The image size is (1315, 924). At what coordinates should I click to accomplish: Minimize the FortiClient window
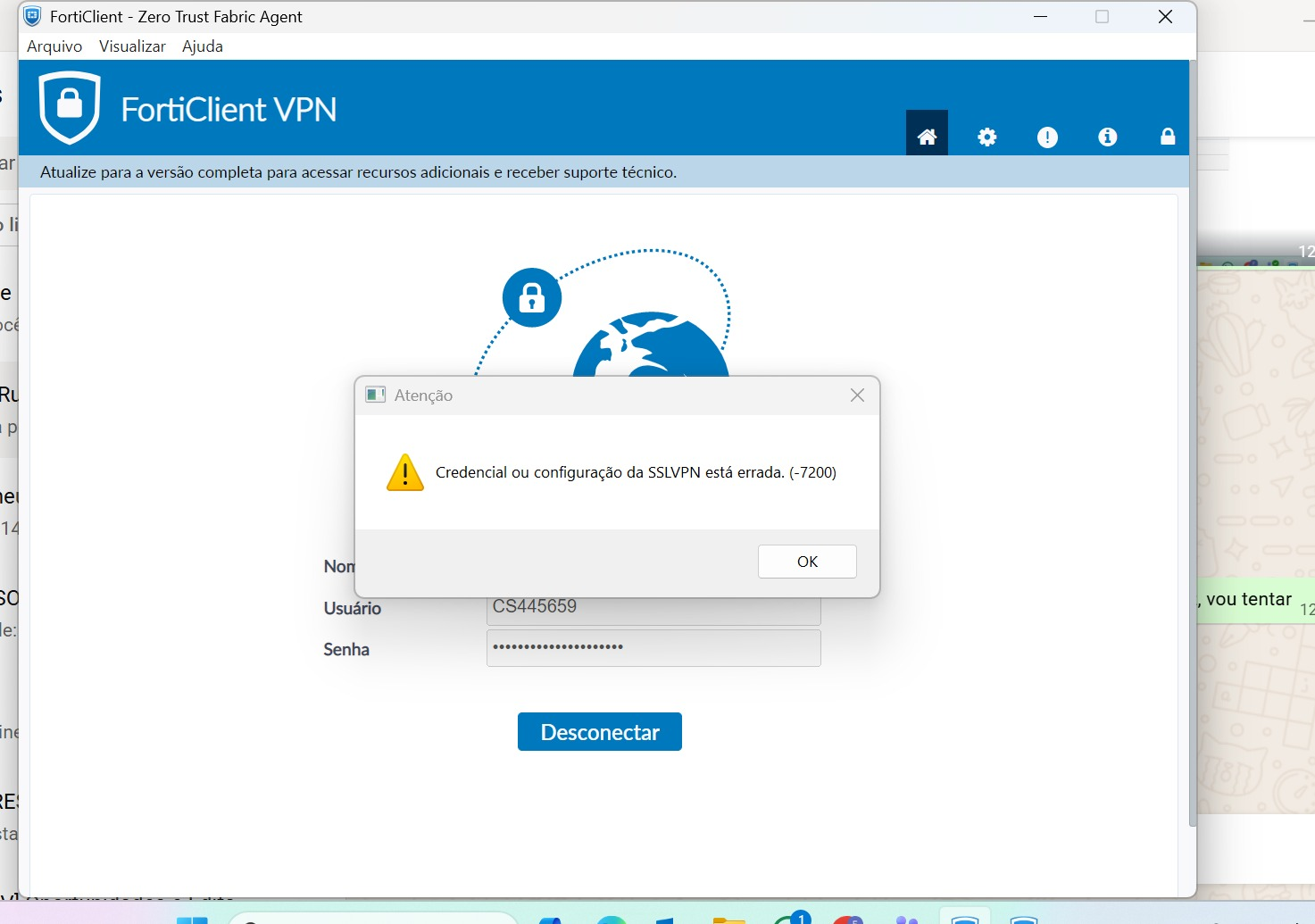1040,17
